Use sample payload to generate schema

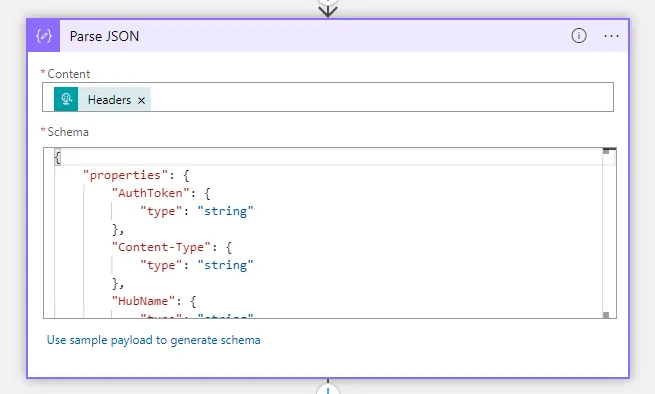(x=153, y=340)
